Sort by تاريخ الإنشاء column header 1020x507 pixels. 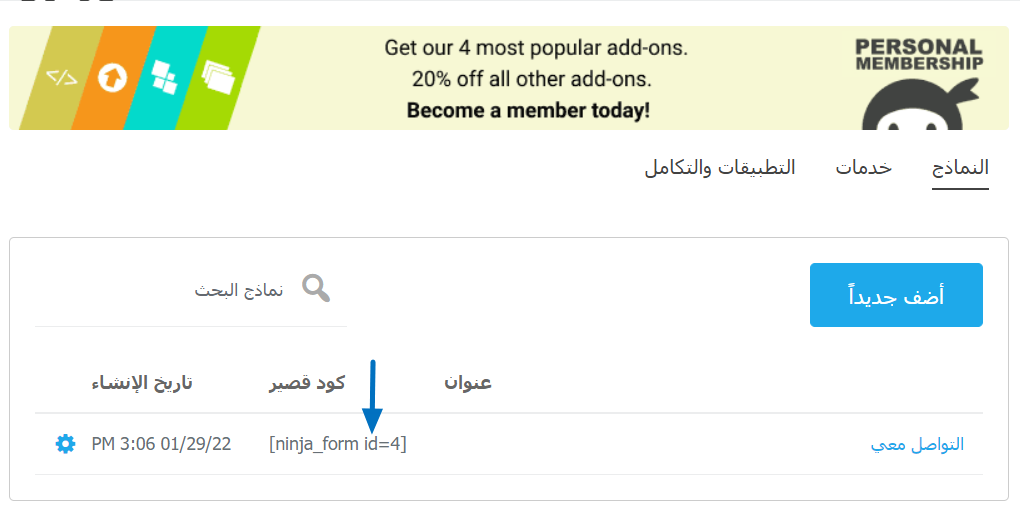pyautogui.click(x=142, y=383)
